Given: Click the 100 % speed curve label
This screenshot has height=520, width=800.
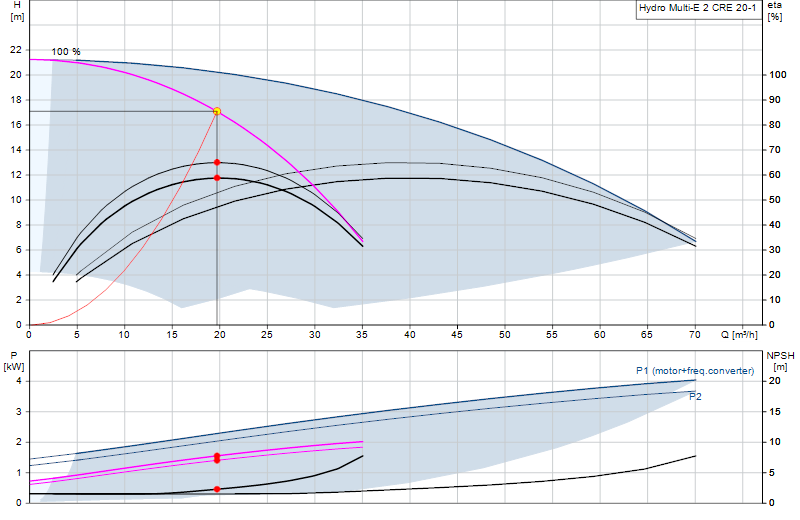Looking at the screenshot, I should [66, 52].
